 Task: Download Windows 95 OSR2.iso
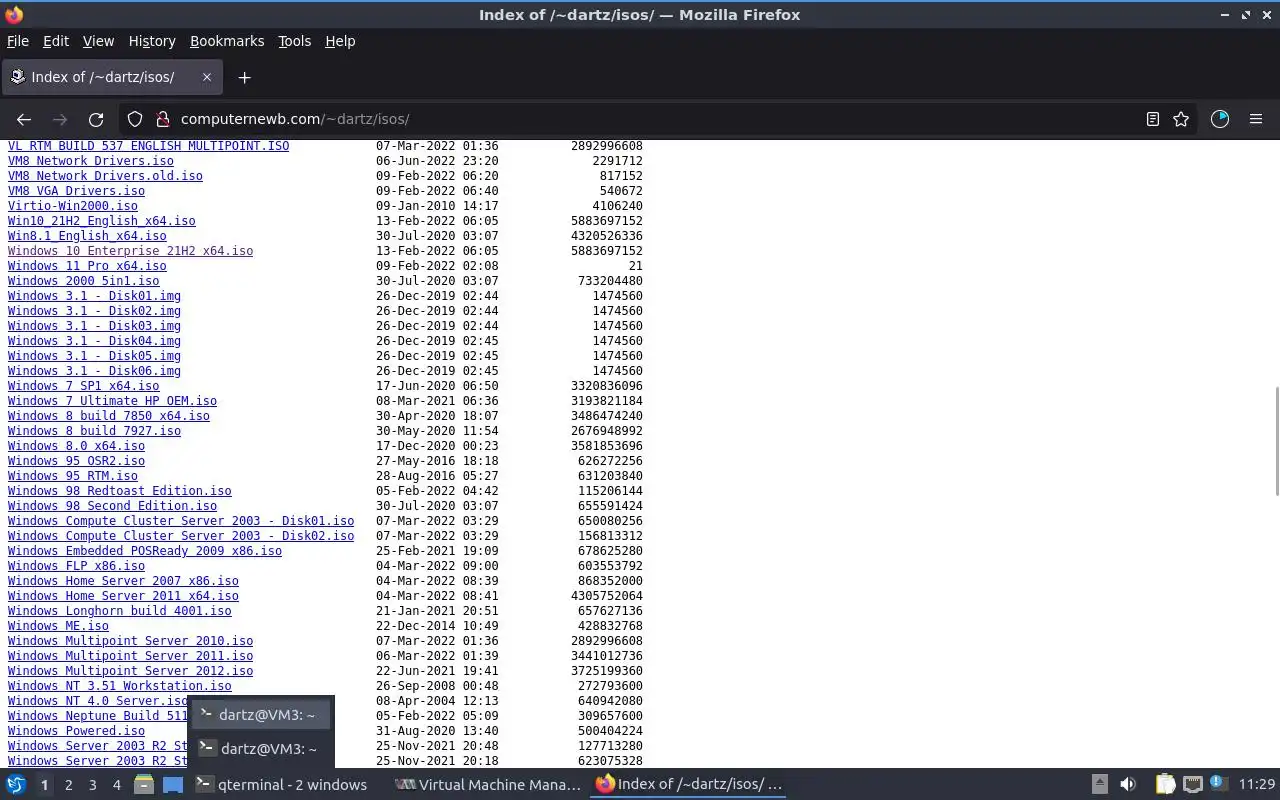coord(76,461)
